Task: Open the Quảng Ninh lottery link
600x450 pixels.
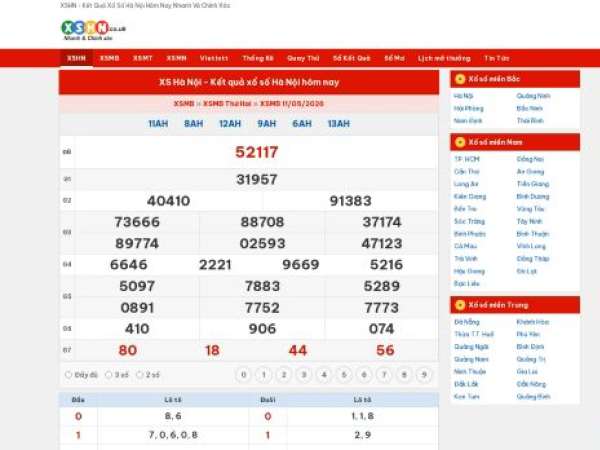Action: (533, 96)
